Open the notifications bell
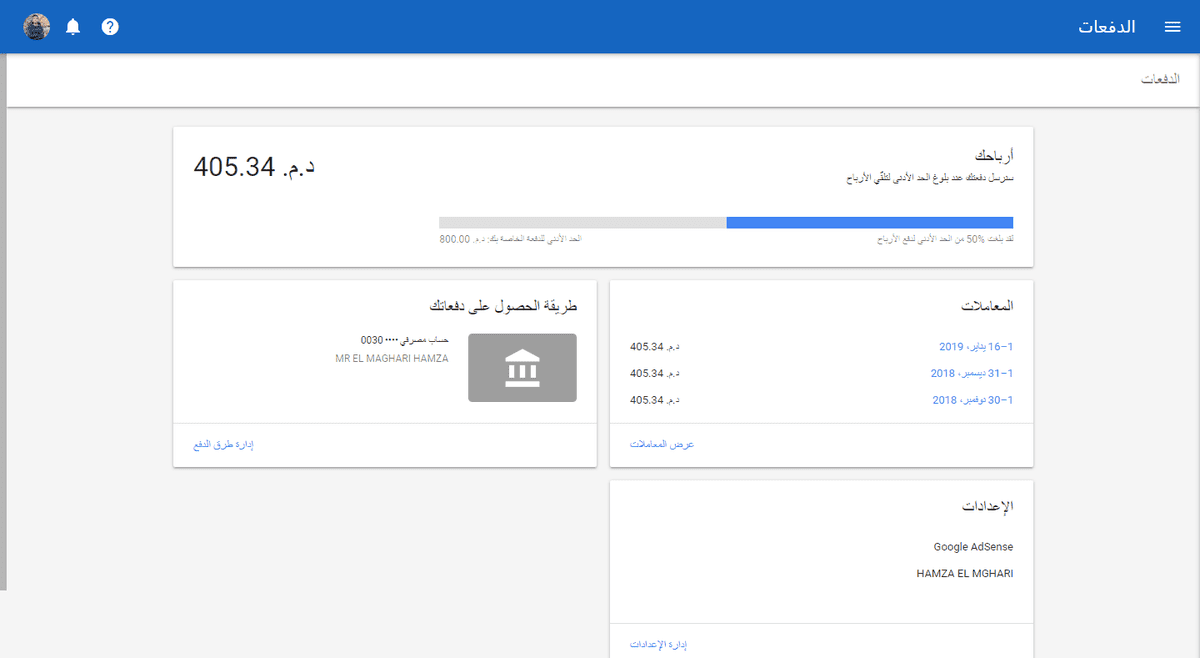Image resolution: width=1200 pixels, height=658 pixels. 73,27
